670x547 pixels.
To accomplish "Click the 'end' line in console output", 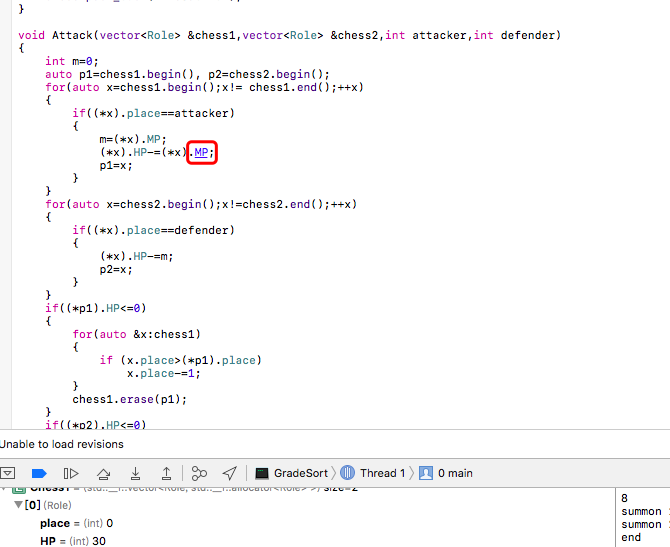I will coord(631,537).
